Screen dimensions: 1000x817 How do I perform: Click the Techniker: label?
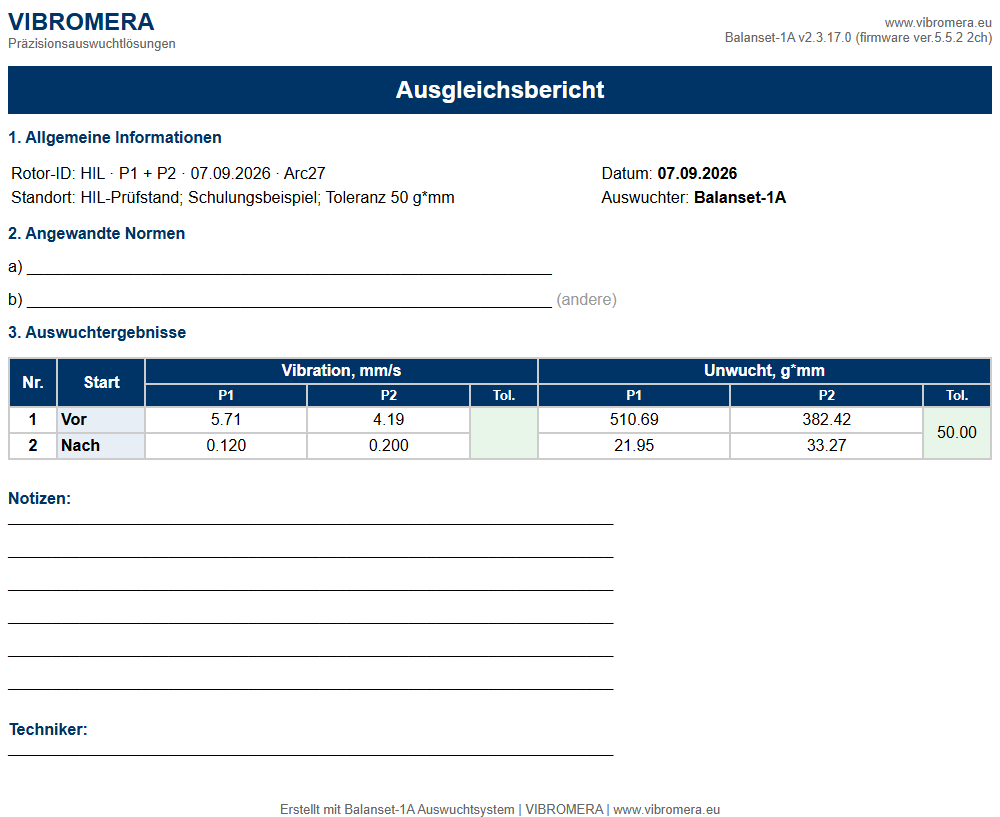(x=48, y=730)
